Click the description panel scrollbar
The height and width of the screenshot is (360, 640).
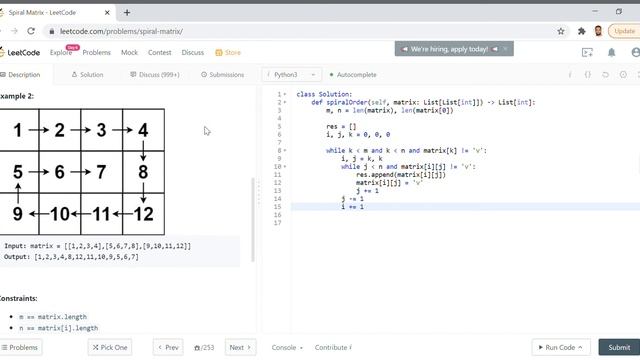(x=253, y=220)
